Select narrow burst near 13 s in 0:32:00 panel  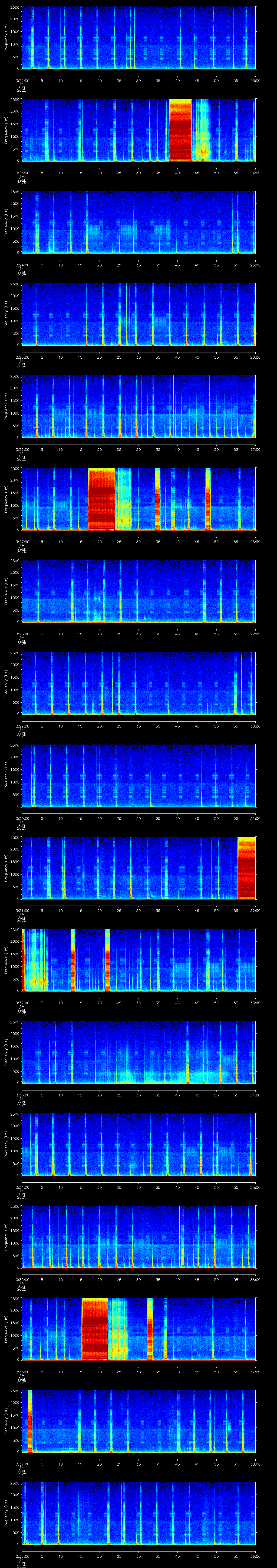click(x=73, y=960)
